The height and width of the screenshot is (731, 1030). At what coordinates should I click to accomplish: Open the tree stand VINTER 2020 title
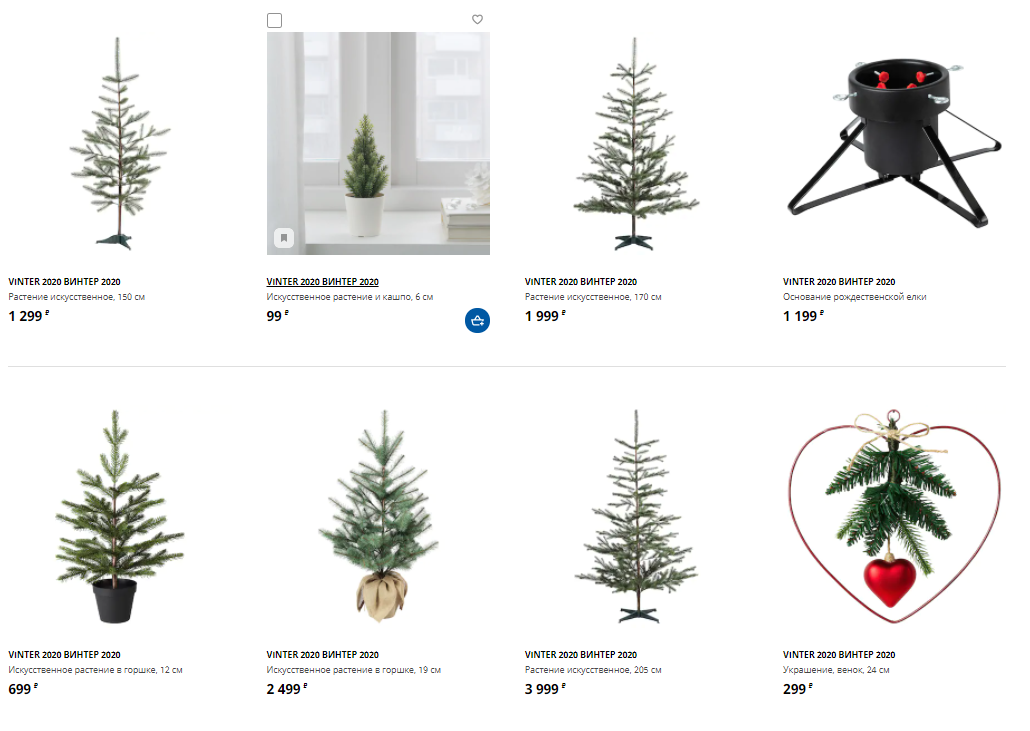(839, 282)
